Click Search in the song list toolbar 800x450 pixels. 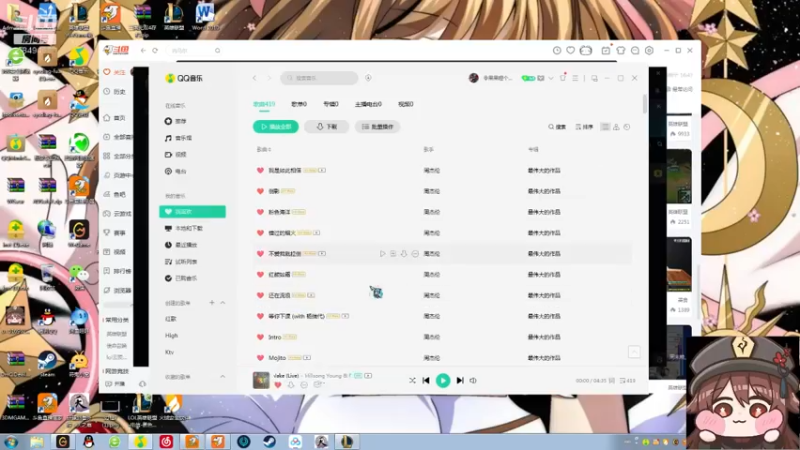click(557, 127)
